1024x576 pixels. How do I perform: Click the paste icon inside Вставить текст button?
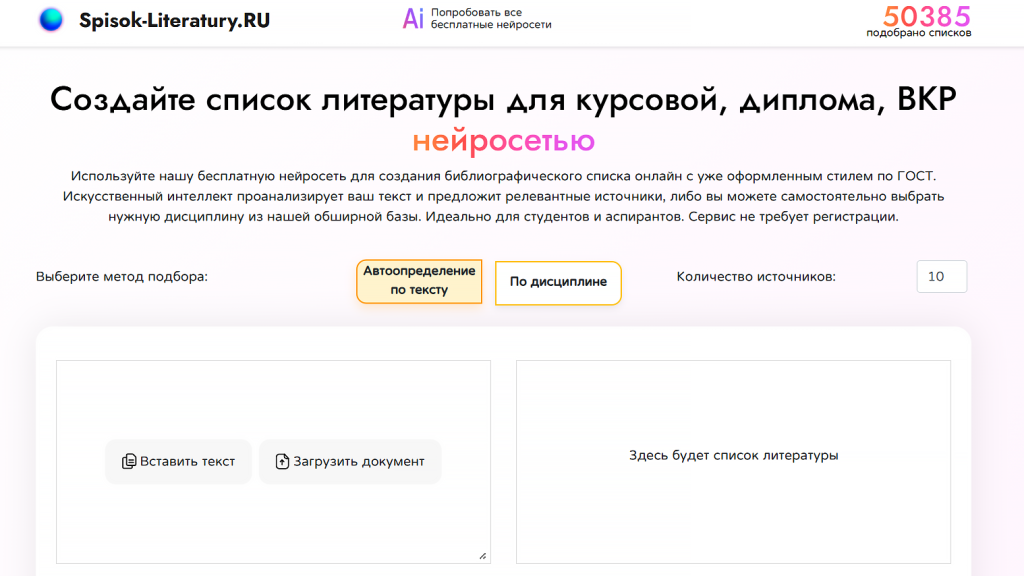click(x=129, y=461)
